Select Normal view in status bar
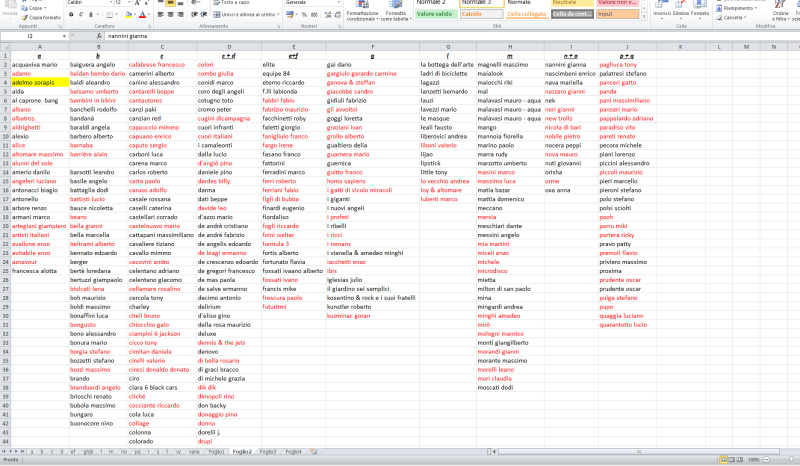This screenshot has width=800, height=466. click(x=723, y=460)
